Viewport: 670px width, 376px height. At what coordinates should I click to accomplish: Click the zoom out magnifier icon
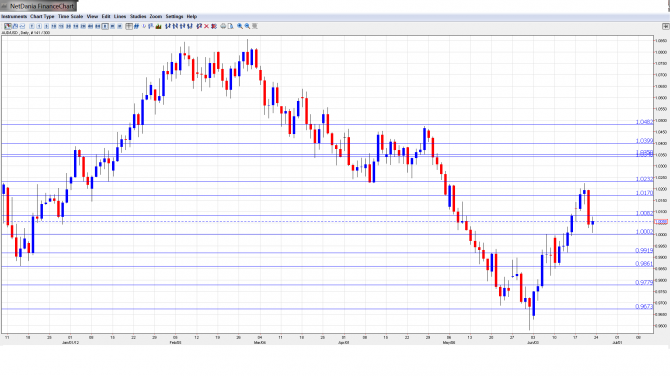tap(247, 26)
